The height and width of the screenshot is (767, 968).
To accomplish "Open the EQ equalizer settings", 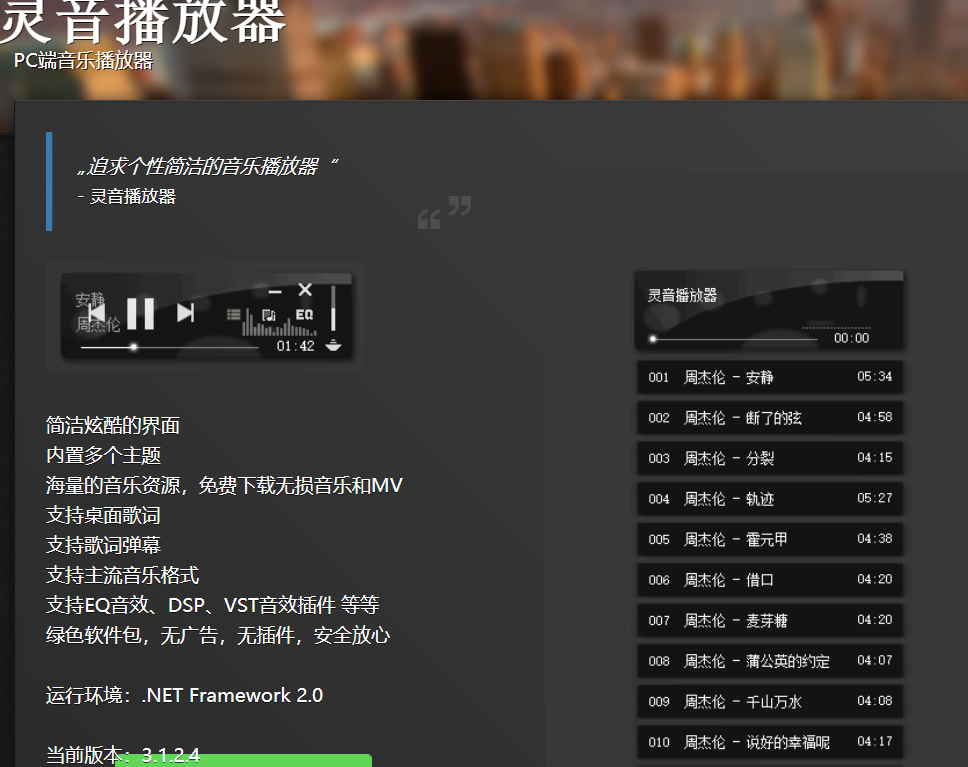I will pyautogui.click(x=304, y=315).
